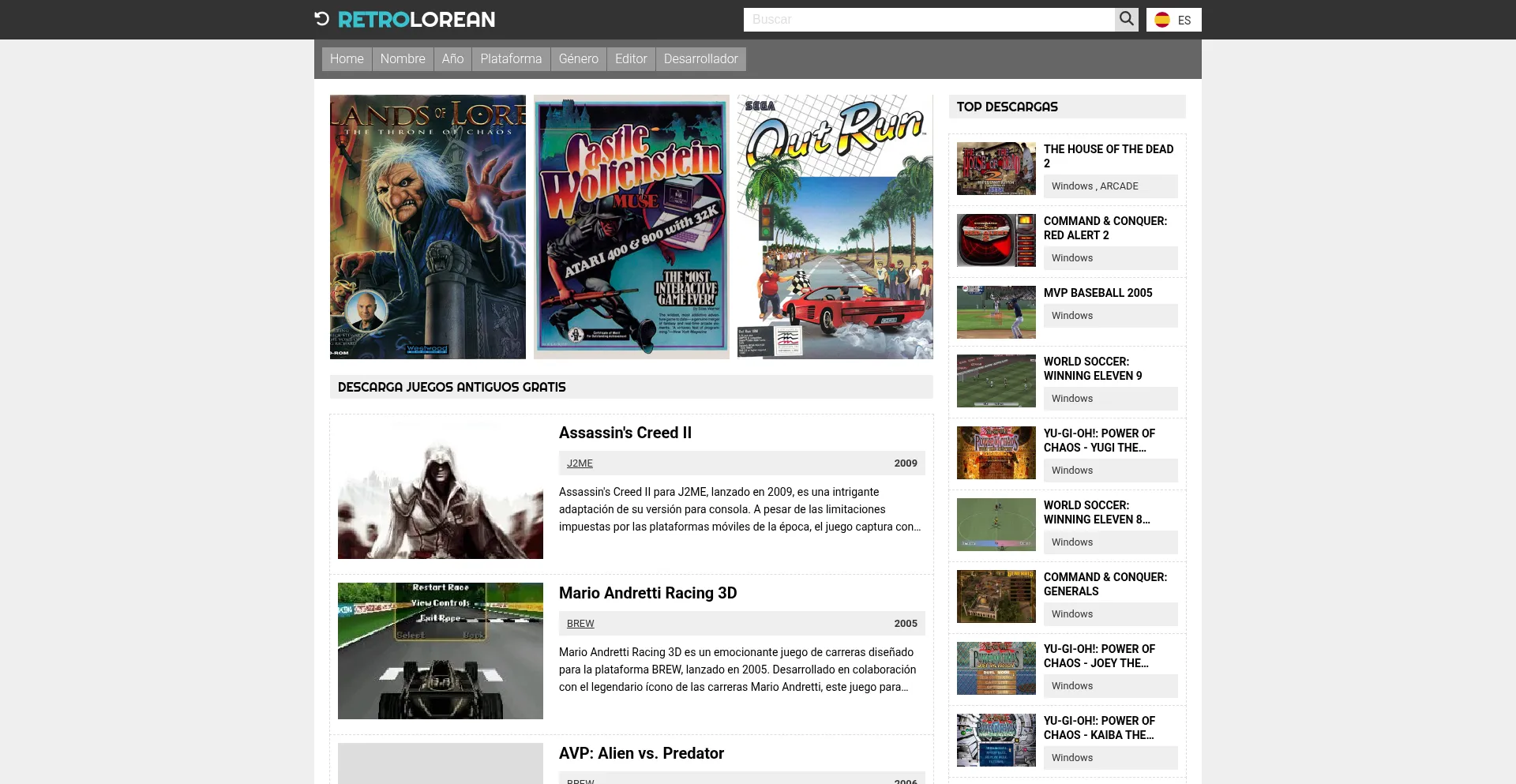Open Yu-Gi-Oh! Power of Chaos Joey link
Image resolution: width=1516 pixels, height=784 pixels.
coord(1099,656)
